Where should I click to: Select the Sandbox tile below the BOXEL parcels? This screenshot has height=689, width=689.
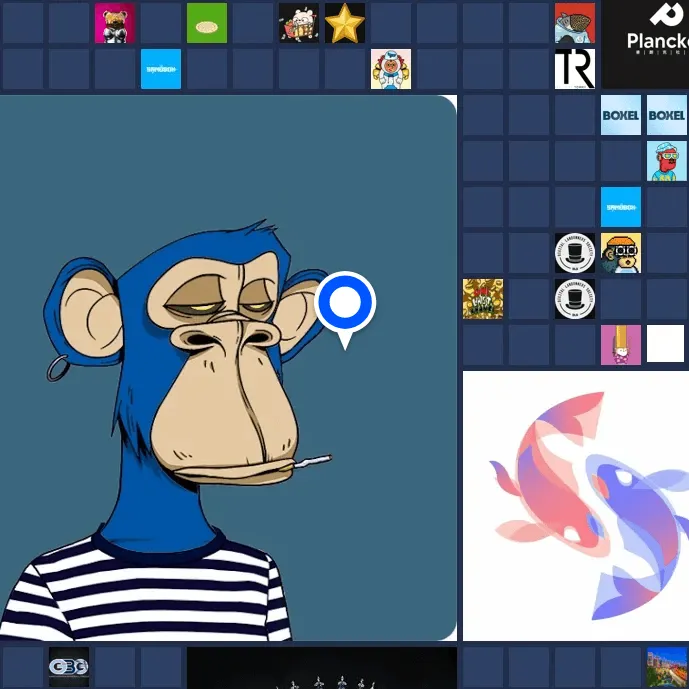click(621, 207)
